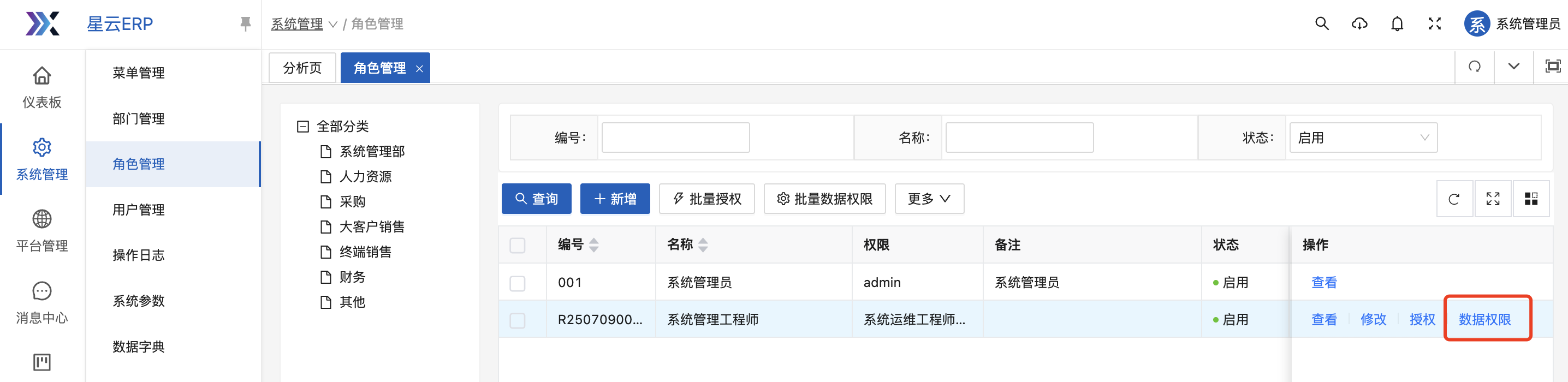
Task: Collapse the 全部分类 tree node
Action: click(x=302, y=127)
